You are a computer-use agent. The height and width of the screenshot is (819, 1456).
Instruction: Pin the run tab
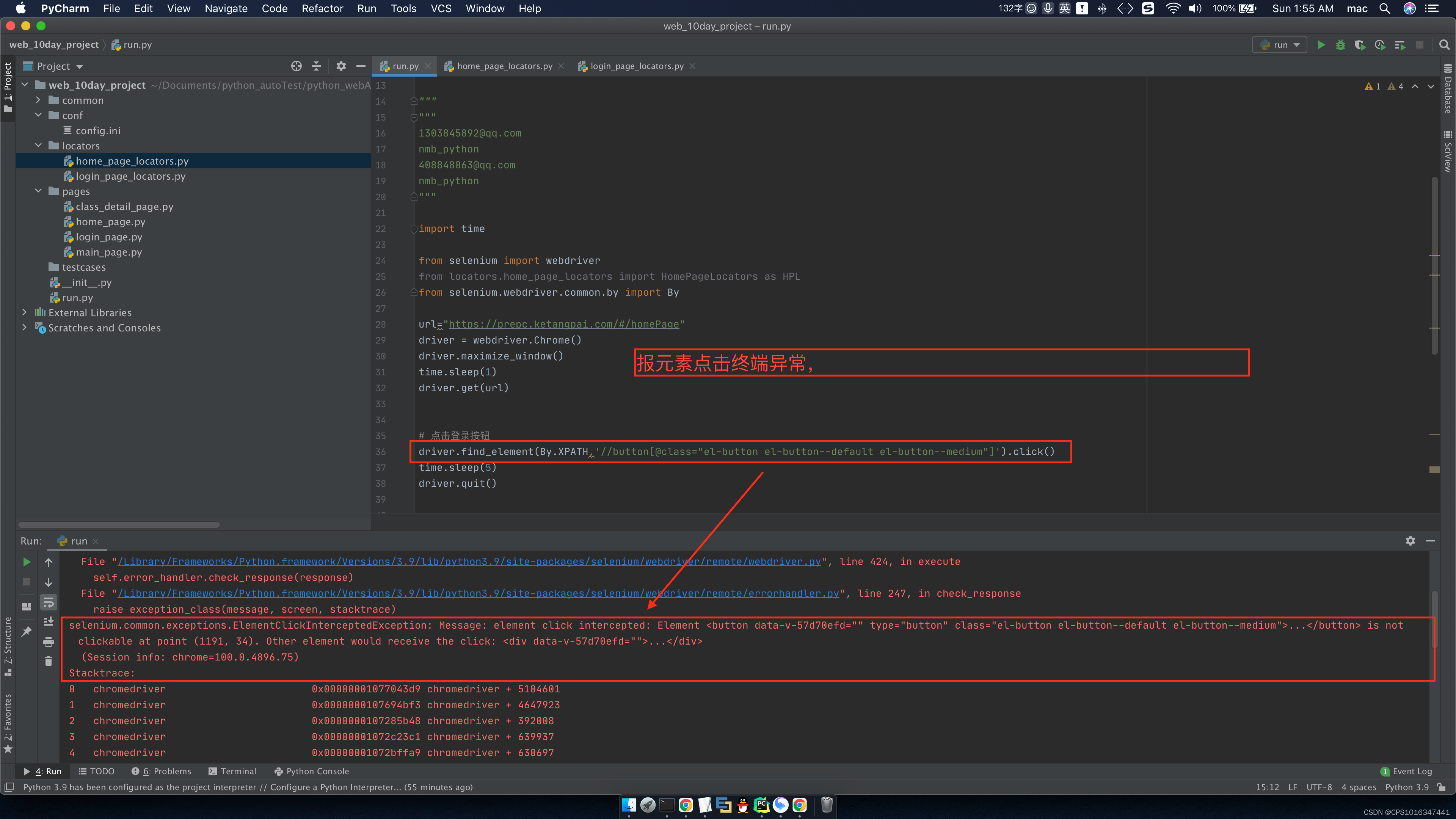click(x=27, y=631)
